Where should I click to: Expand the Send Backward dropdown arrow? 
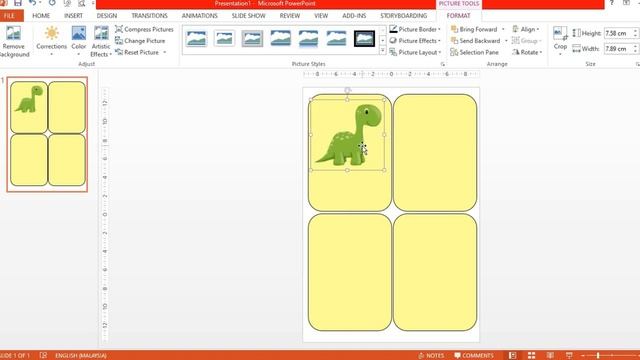[x=506, y=41]
